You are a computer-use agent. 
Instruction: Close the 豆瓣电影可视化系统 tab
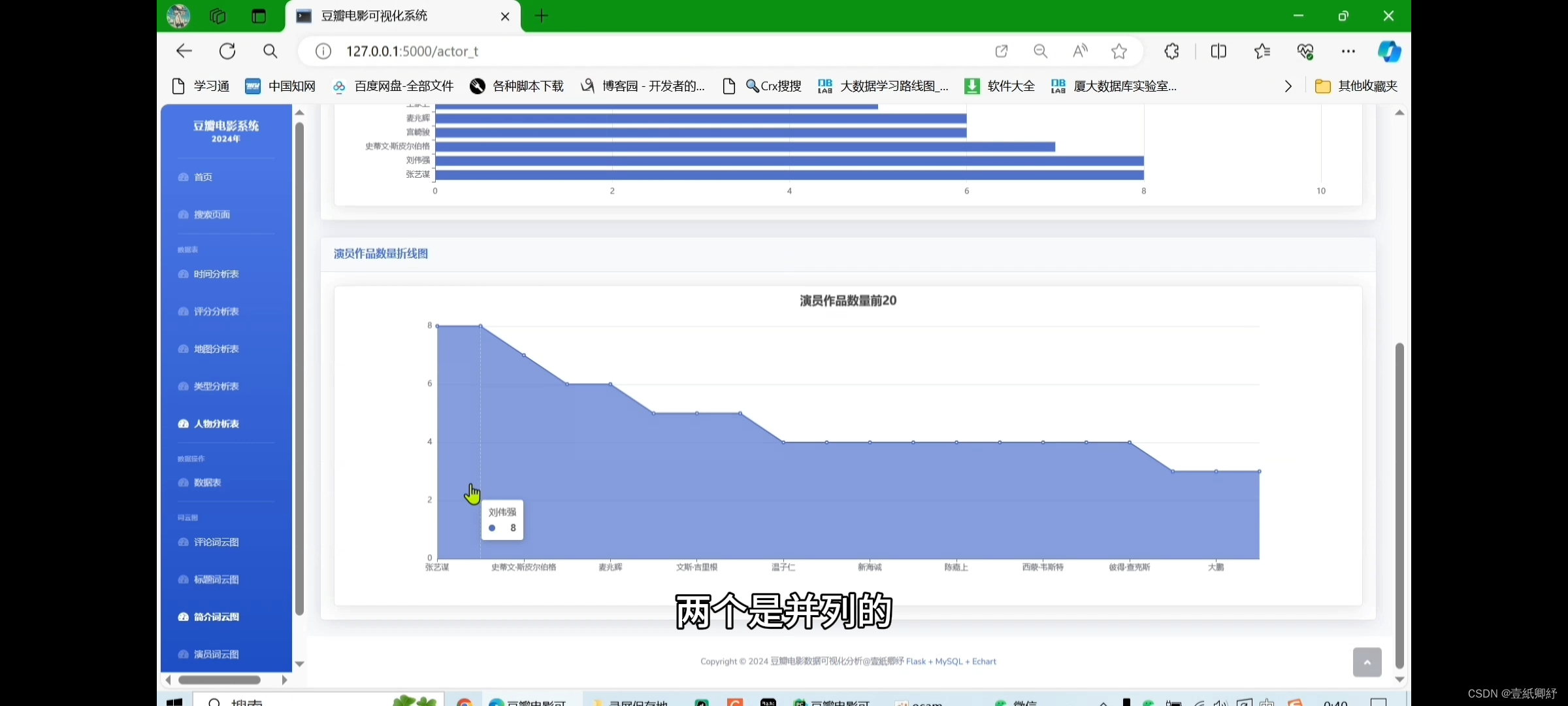click(x=504, y=16)
